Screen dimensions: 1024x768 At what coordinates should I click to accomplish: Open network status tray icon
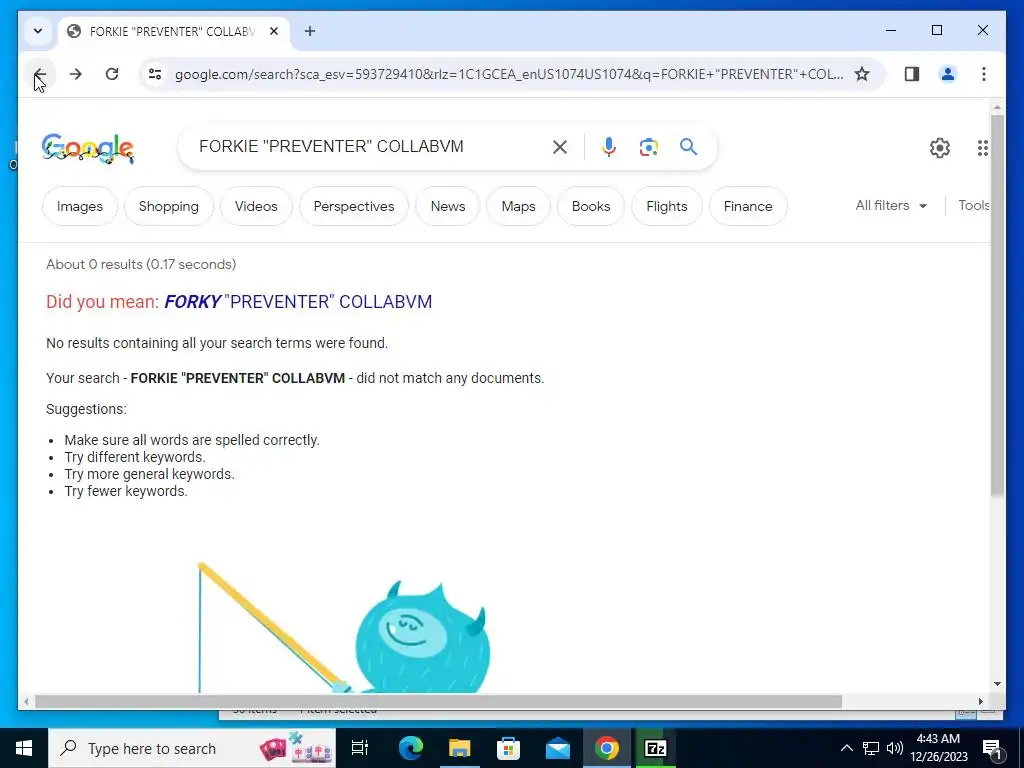pyautogui.click(x=871, y=748)
